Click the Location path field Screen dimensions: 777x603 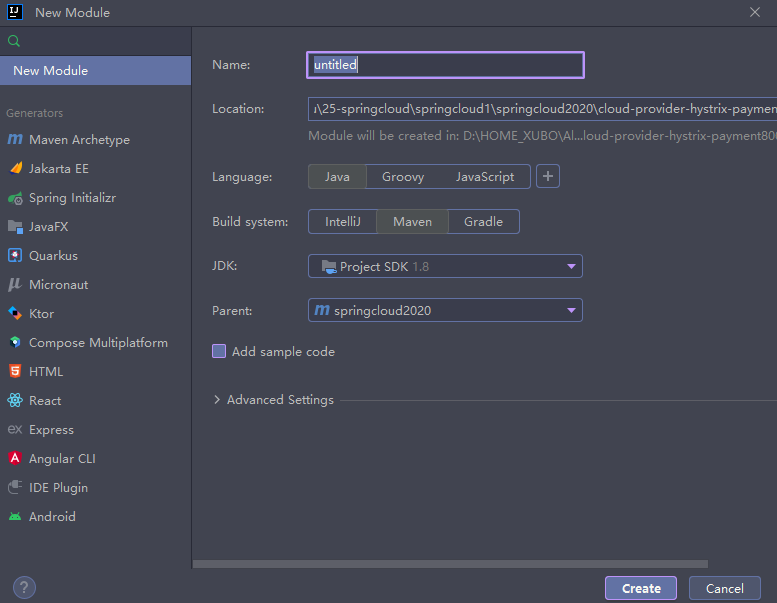(x=543, y=109)
